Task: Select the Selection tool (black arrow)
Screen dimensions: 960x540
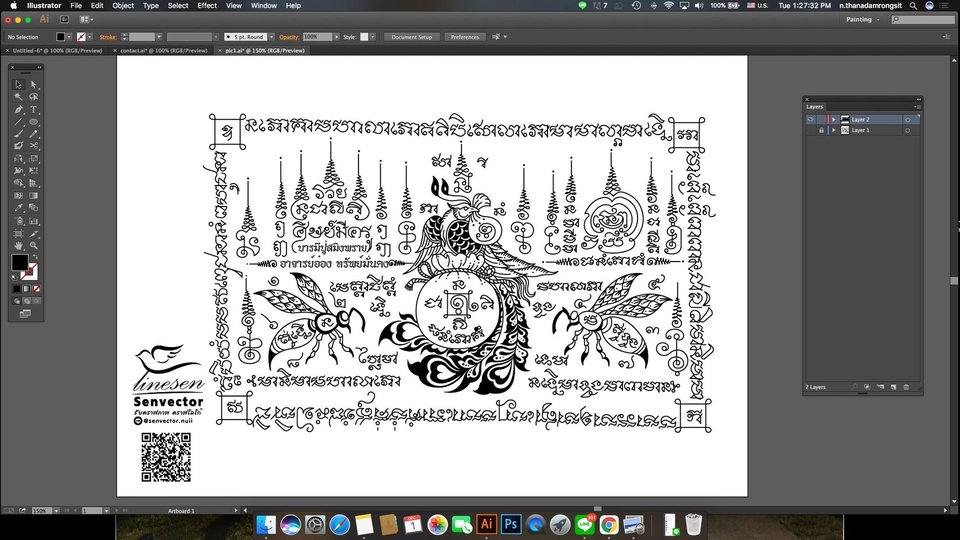Action: coord(18,84)
